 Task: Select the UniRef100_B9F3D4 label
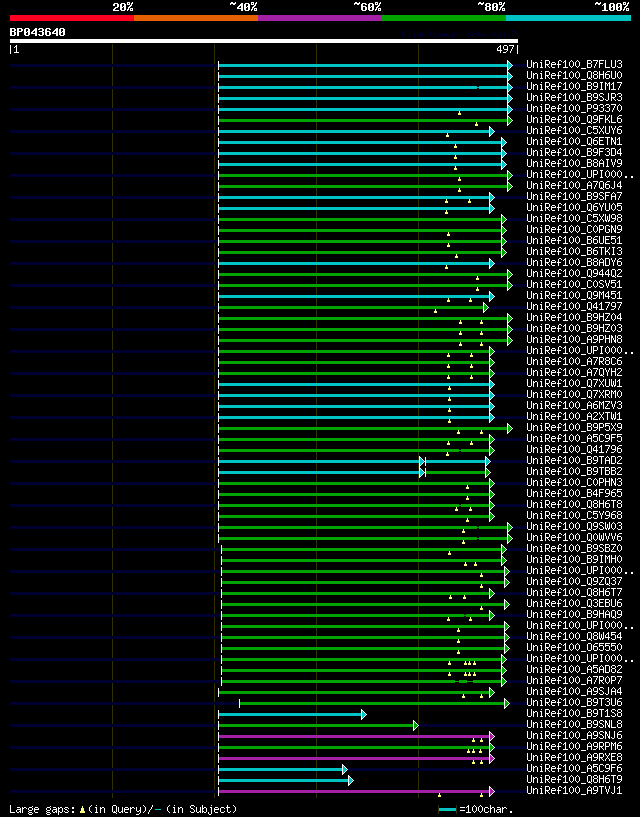tap(574, 153)
